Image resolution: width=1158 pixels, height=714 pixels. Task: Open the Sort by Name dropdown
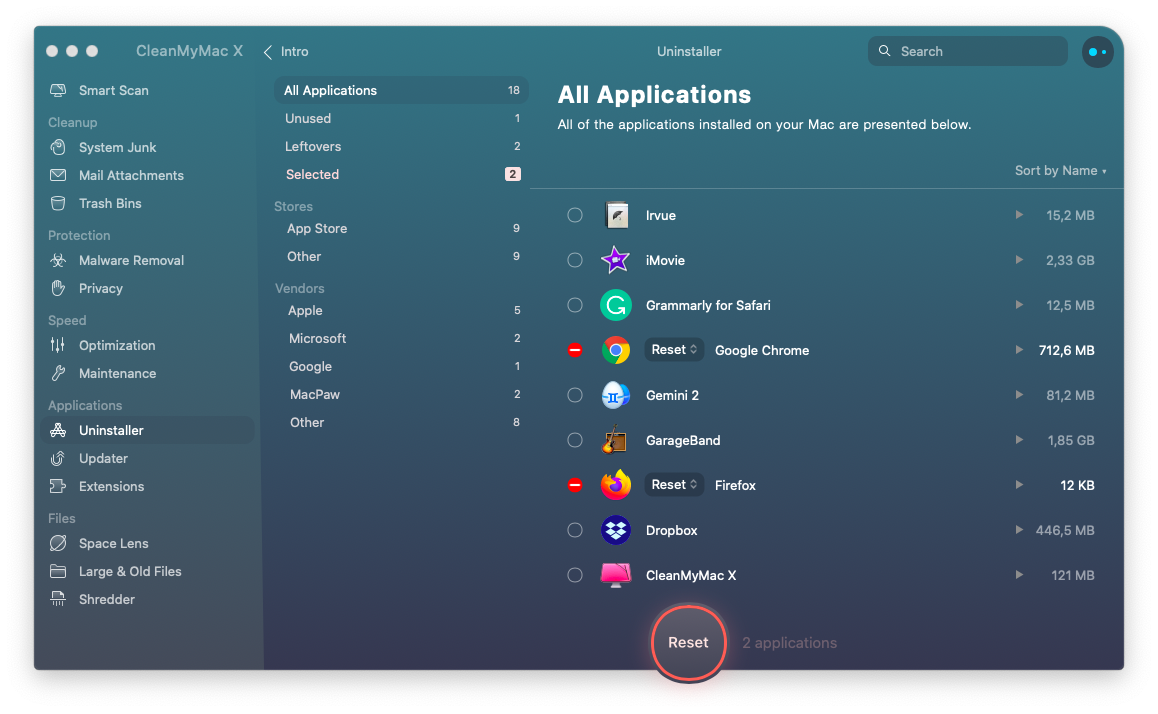(x=1061, y=171)
